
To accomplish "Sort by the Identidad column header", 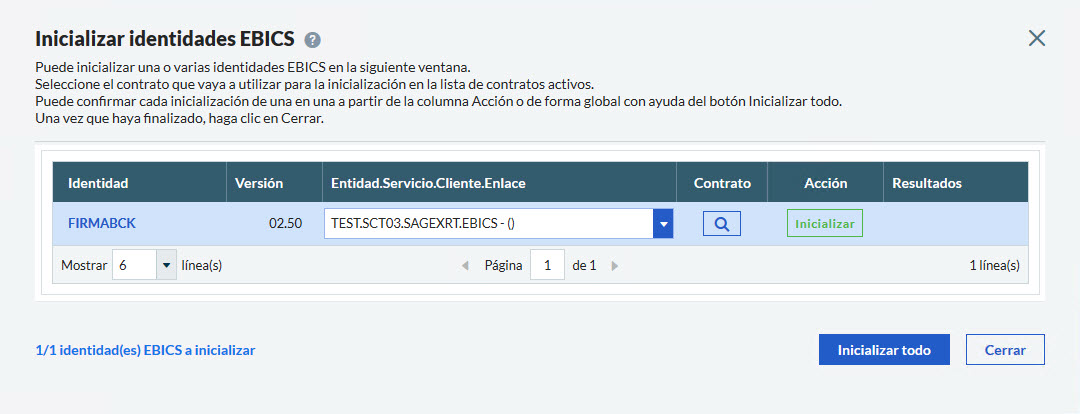I will 98,184.
